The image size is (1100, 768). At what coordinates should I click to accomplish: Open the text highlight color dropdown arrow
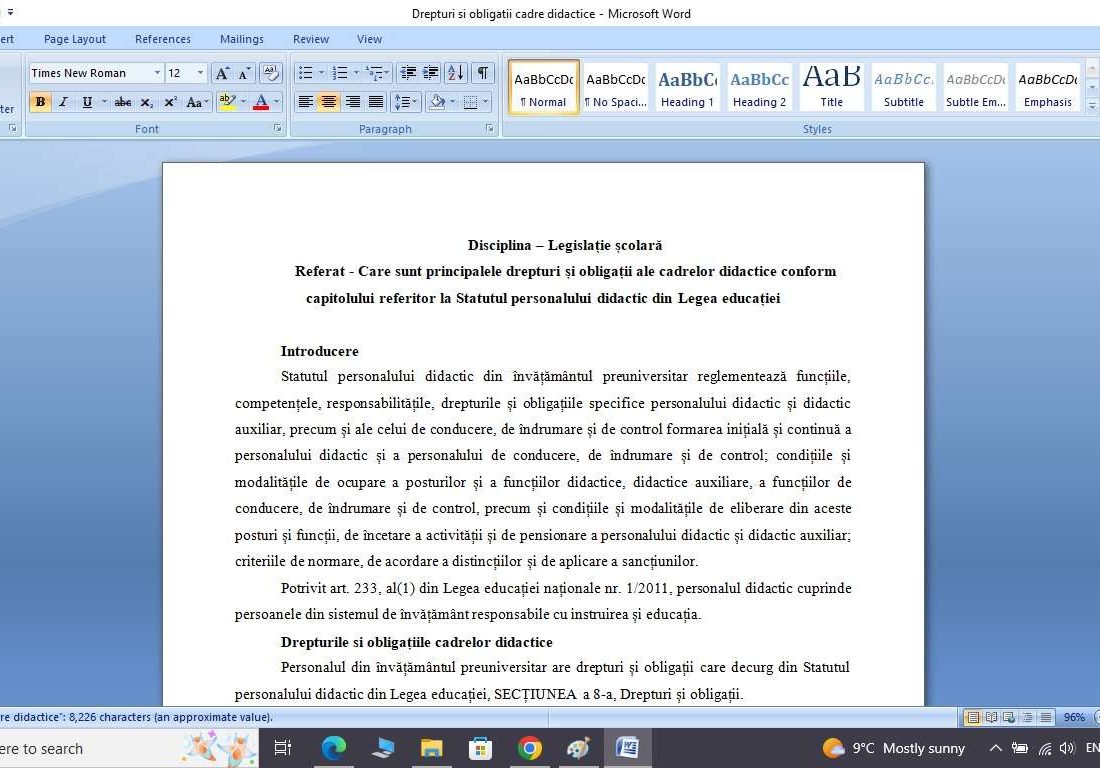[241, 102]
